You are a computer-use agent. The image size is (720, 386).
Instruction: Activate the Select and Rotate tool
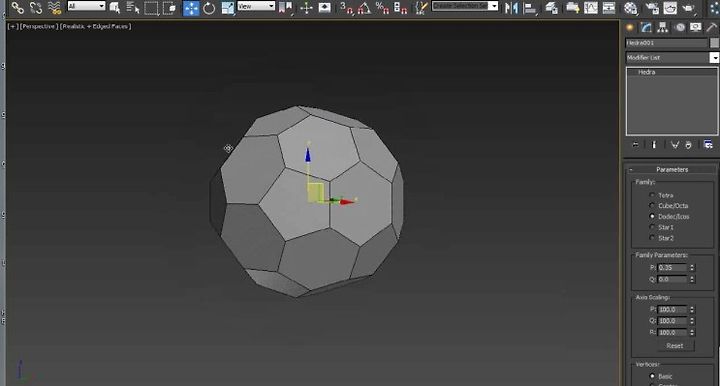pyautogui.click(x=209, y=8)
